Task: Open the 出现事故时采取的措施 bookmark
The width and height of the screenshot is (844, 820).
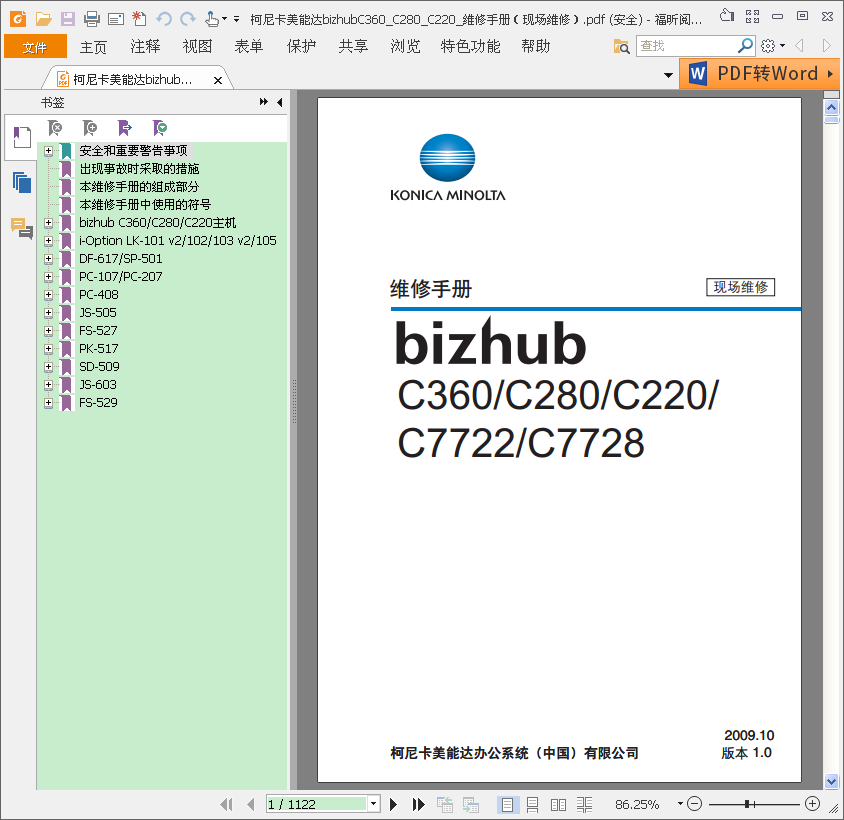Action: 139,169
